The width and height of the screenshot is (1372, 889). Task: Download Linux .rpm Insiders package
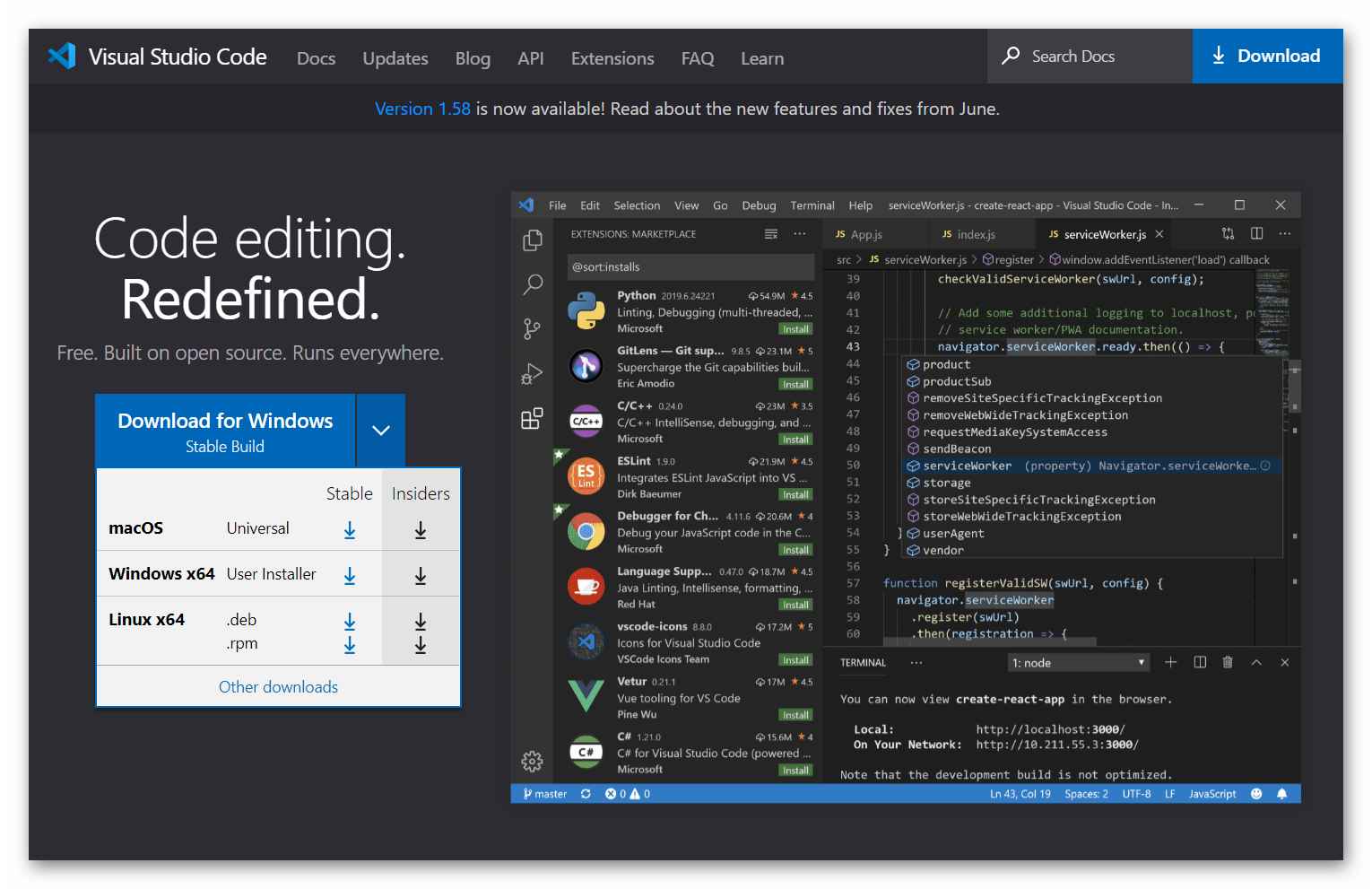(421, 645)
